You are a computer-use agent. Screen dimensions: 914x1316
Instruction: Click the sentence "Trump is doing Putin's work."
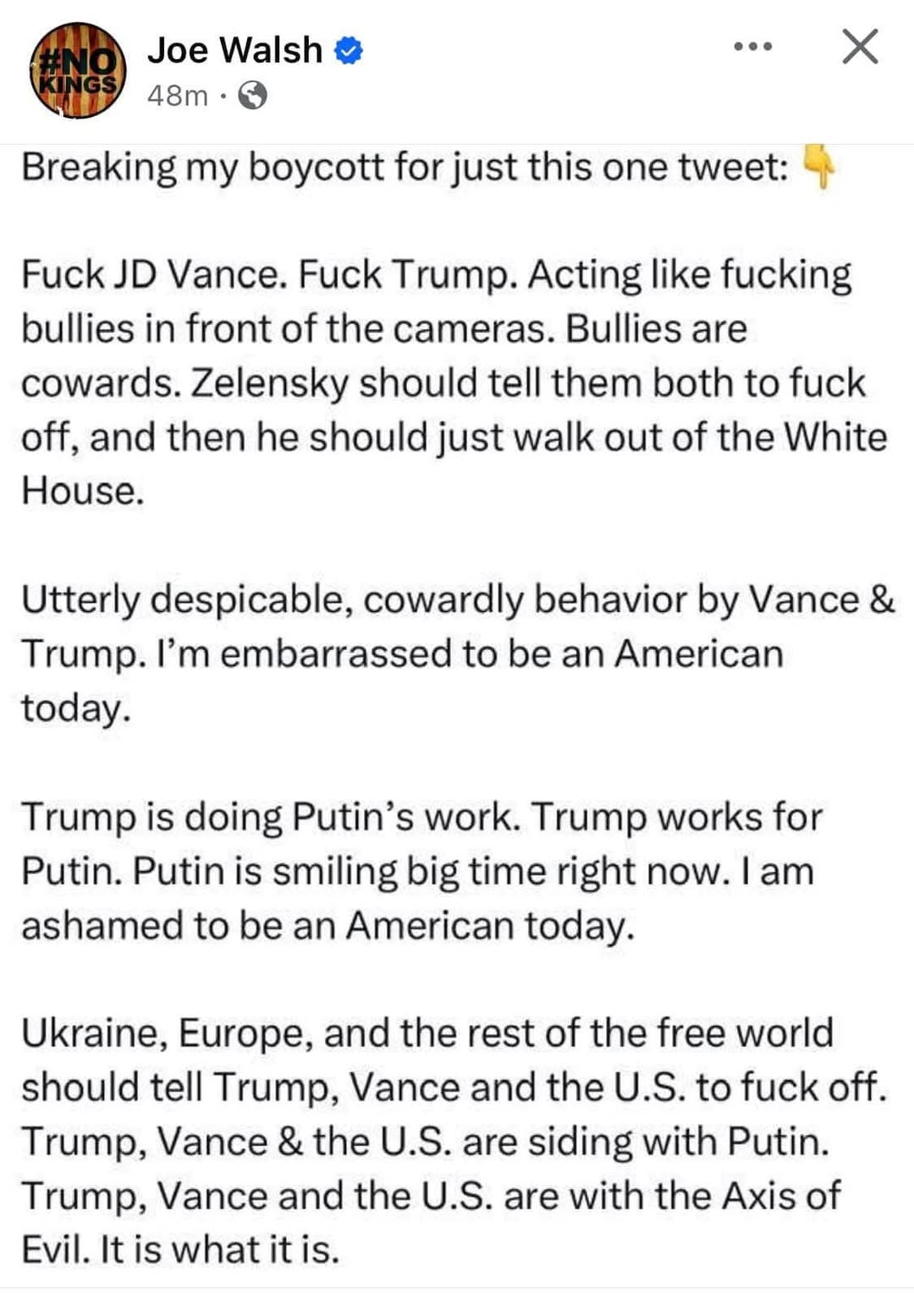click(x=271, y=818)
